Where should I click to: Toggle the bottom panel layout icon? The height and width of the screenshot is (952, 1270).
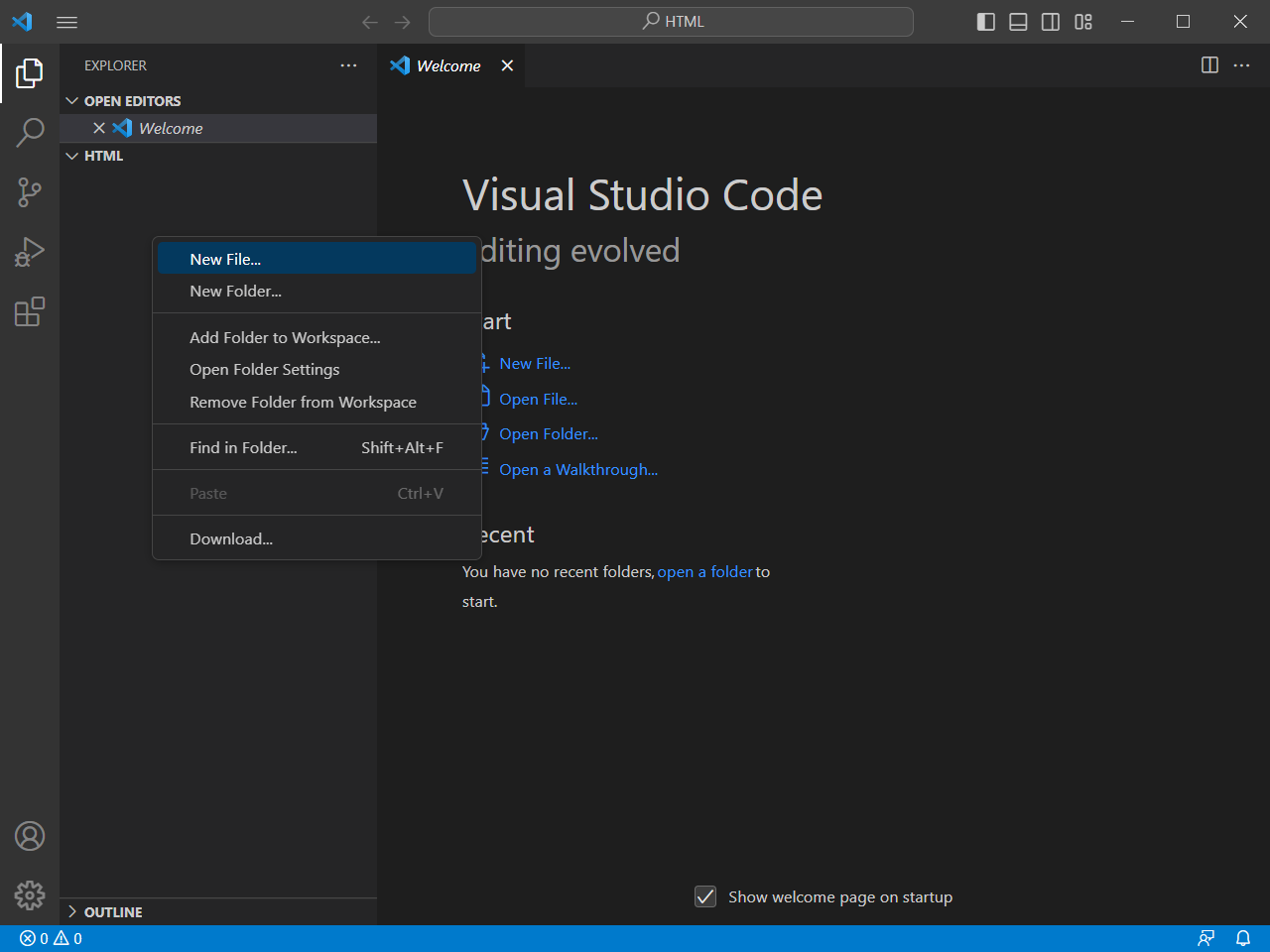pos(1018,22)
